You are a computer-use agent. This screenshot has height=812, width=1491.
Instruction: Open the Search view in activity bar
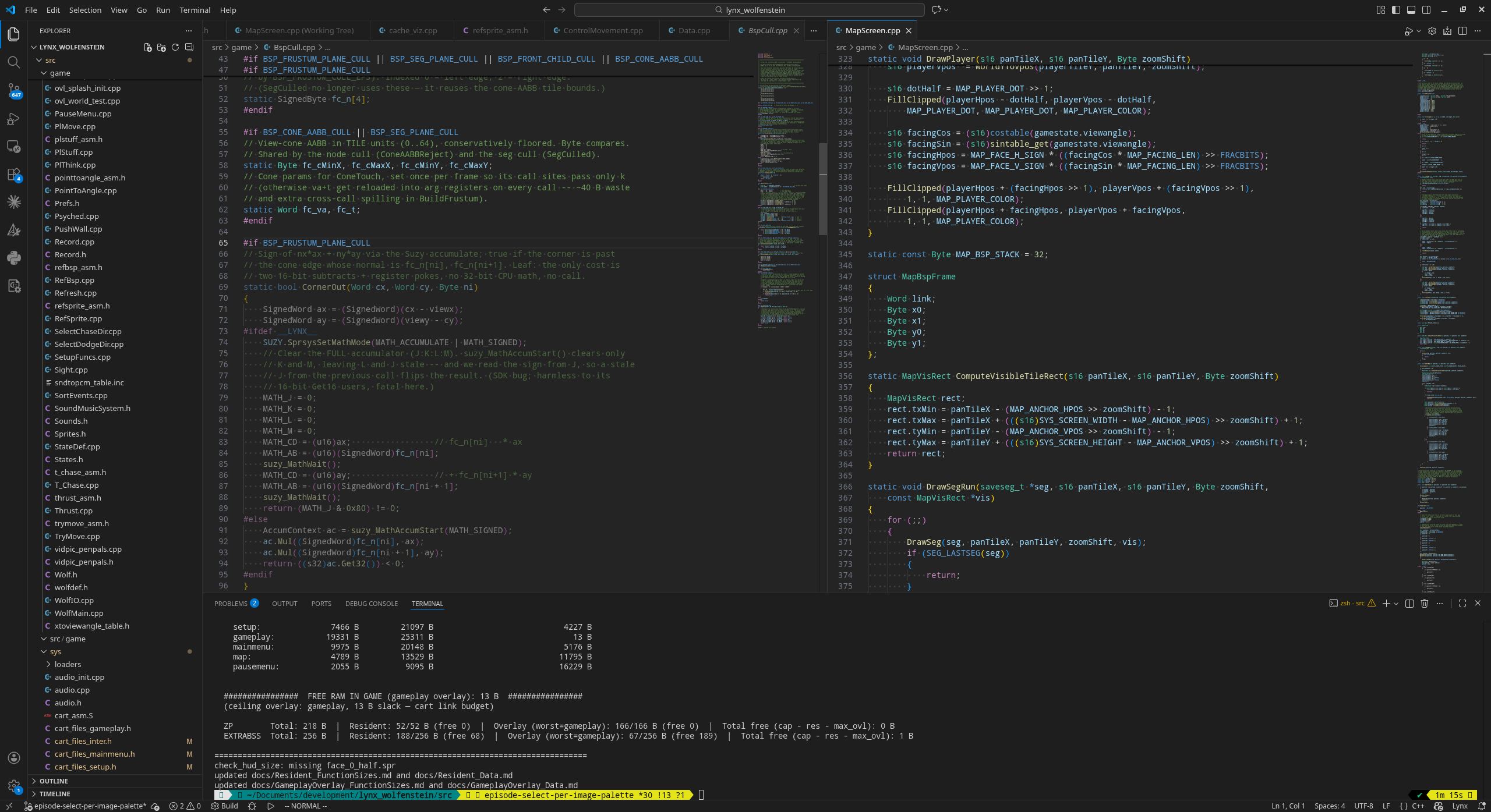(x=14, y=62)
